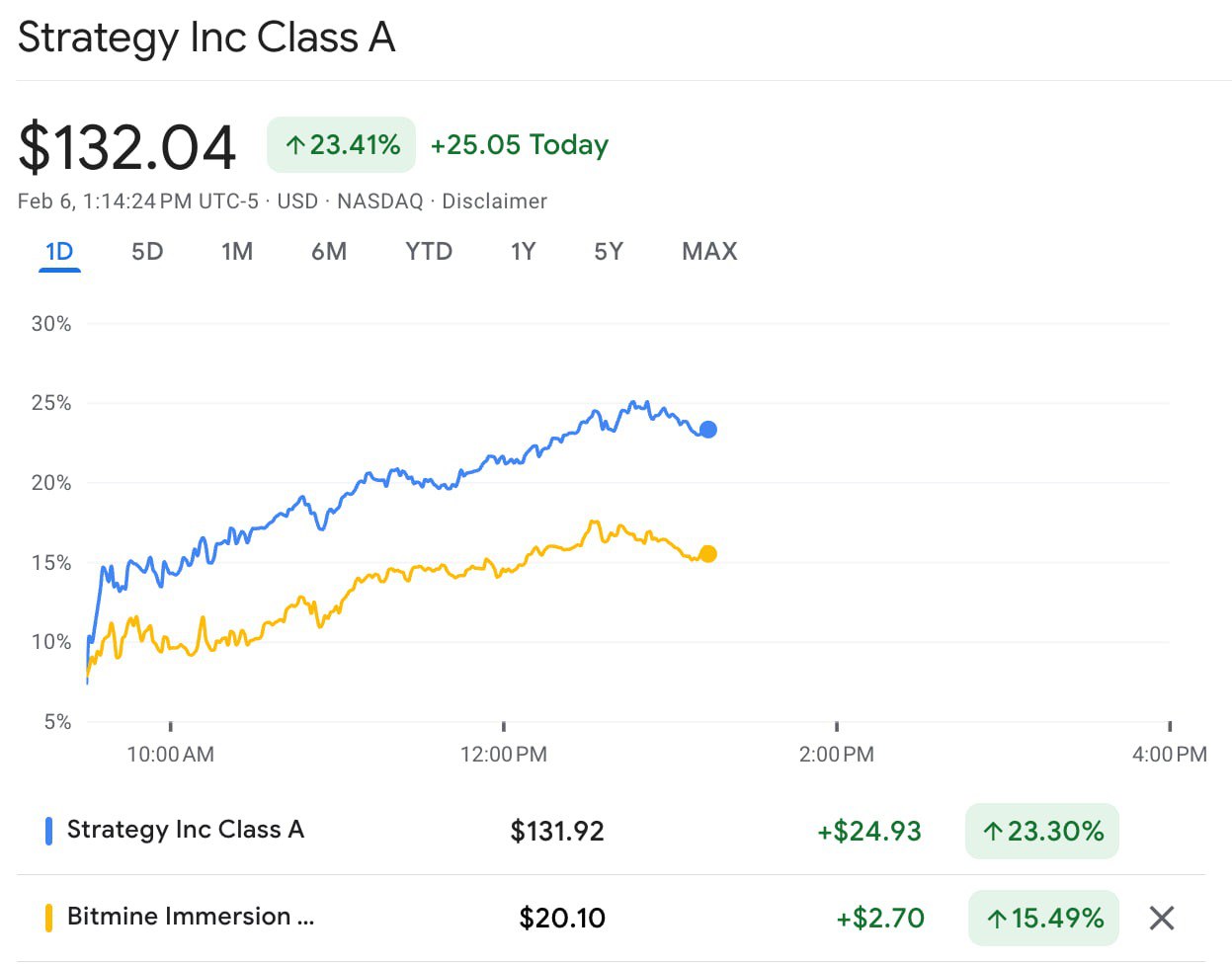
Task: Switch to the 5D time range
Action: (x=147, y=252)
